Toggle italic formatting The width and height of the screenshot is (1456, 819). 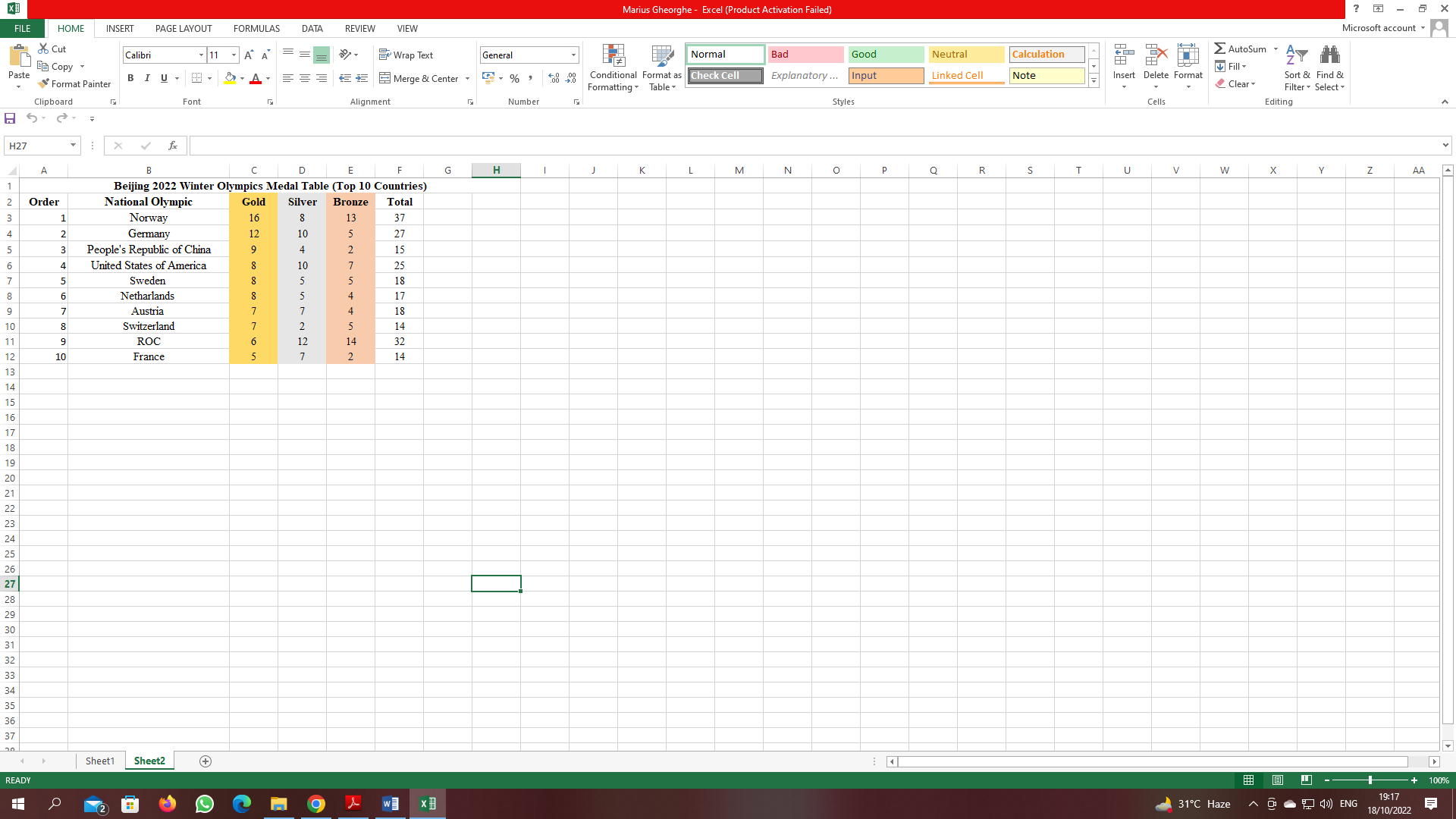147,78
